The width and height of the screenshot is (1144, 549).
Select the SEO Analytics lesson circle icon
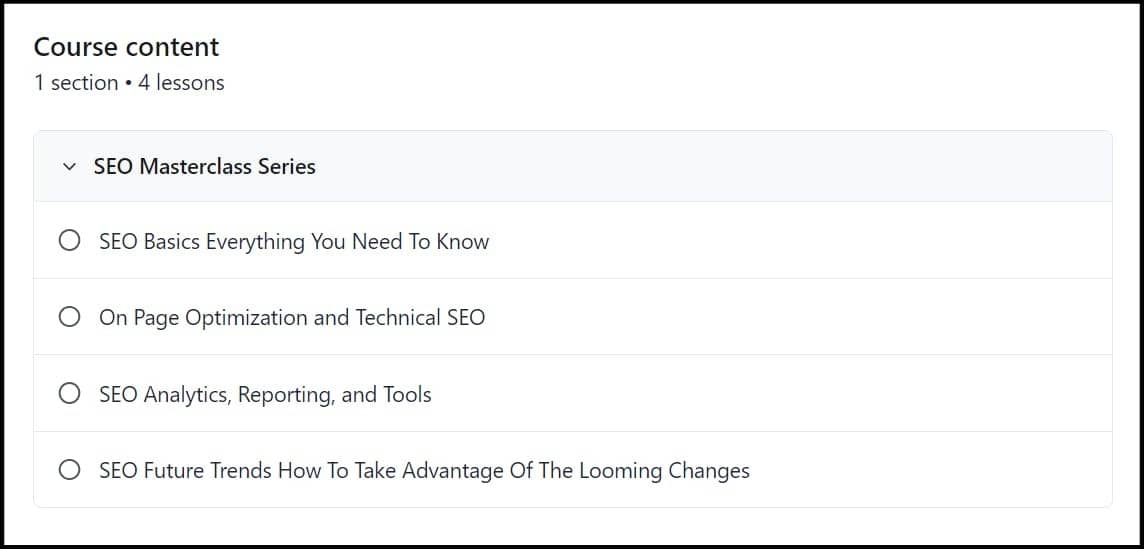coord(70,394)
